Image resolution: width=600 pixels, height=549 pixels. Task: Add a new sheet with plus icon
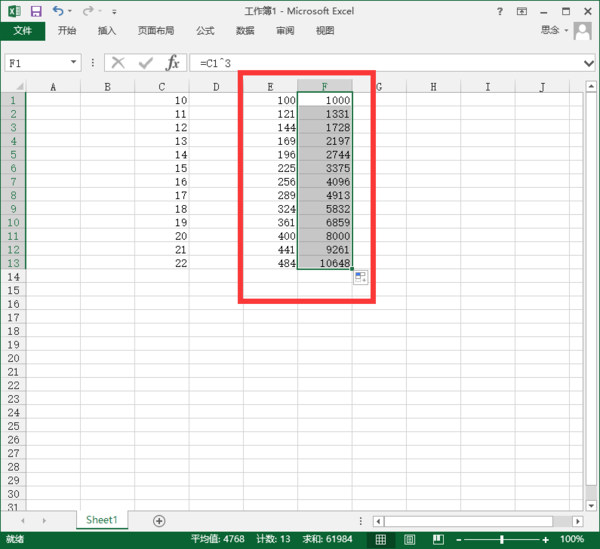[159, 521]
